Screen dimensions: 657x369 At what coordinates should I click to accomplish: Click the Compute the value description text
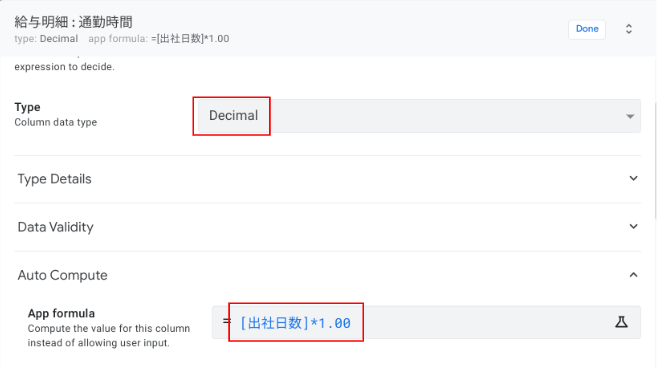click(x=109, y=335)
